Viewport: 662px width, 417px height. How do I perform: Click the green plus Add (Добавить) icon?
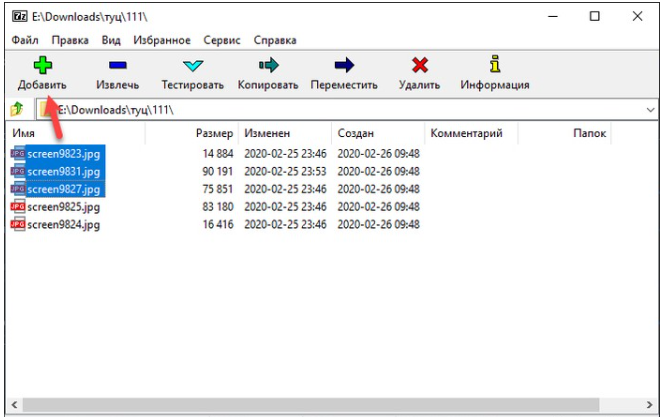pyautogui.click(x=42, y=66)
